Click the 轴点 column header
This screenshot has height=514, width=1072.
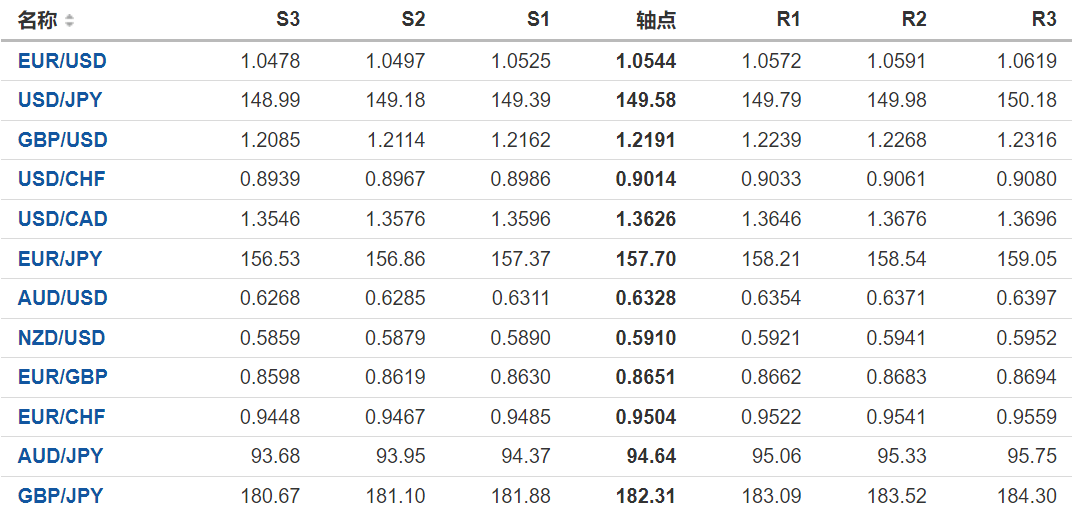click(x=656, y=20)
